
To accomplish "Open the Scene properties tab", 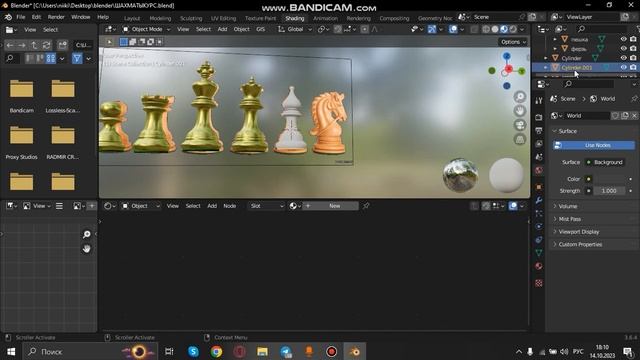I will click(x=539, y=157).
